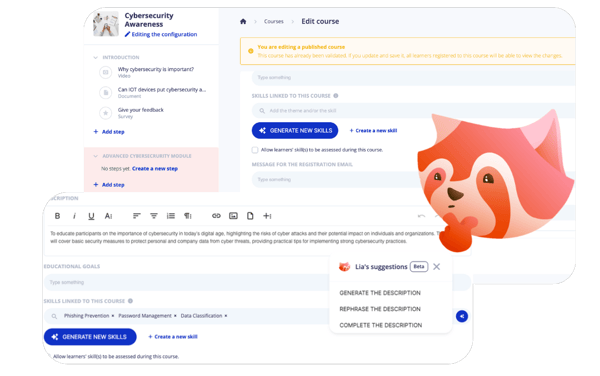Close the Lia's suggestions panel

point(436,267)
